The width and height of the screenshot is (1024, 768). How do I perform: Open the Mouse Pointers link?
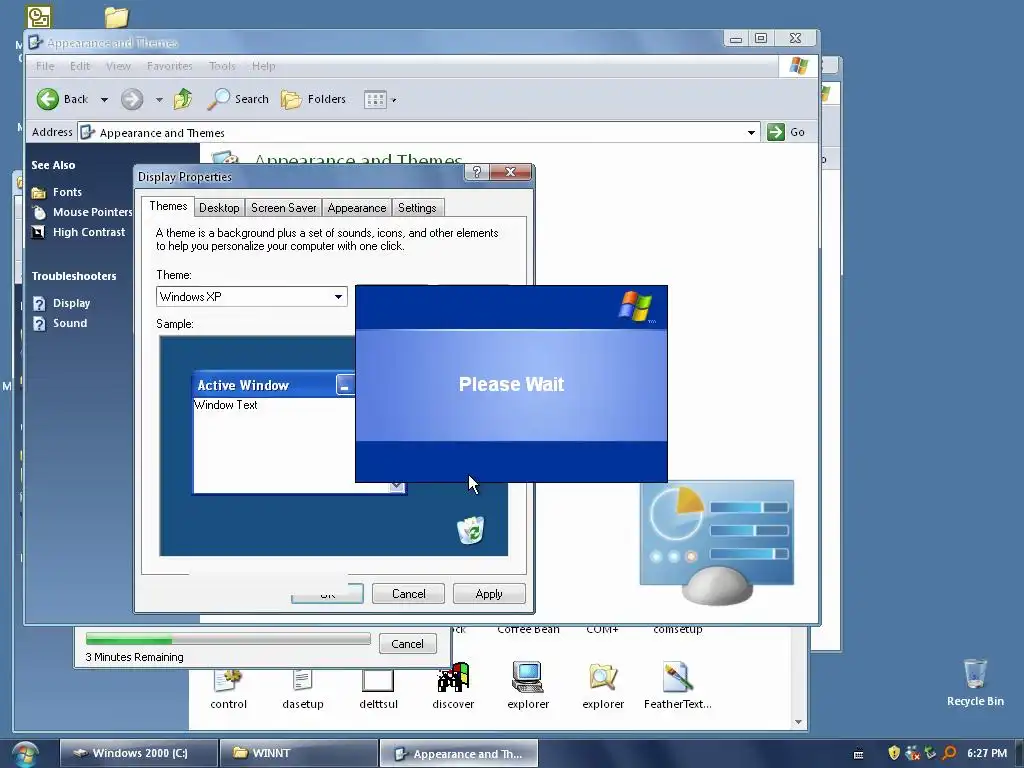click(x=93, y=212)
